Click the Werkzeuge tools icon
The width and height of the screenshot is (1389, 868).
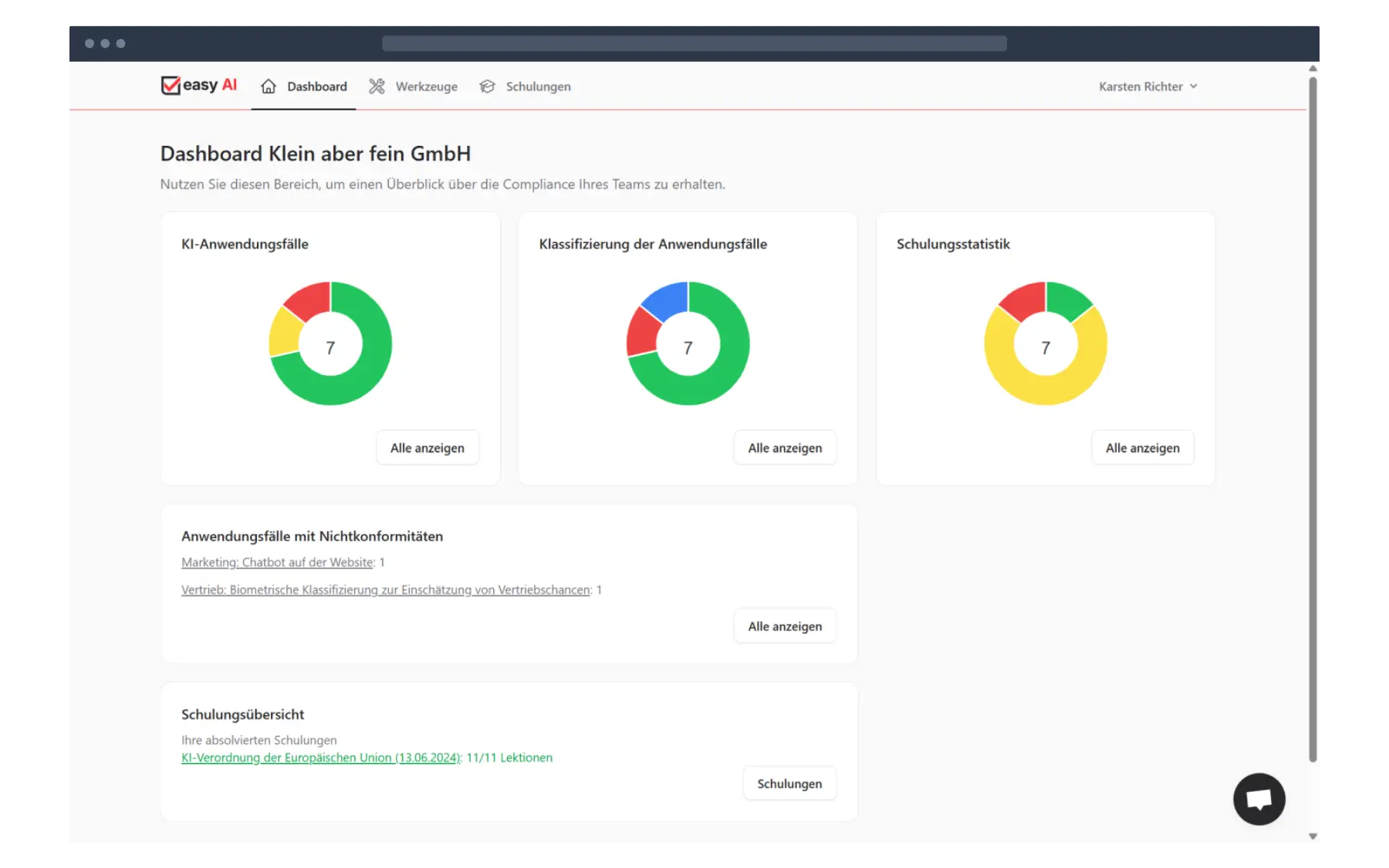377,86
